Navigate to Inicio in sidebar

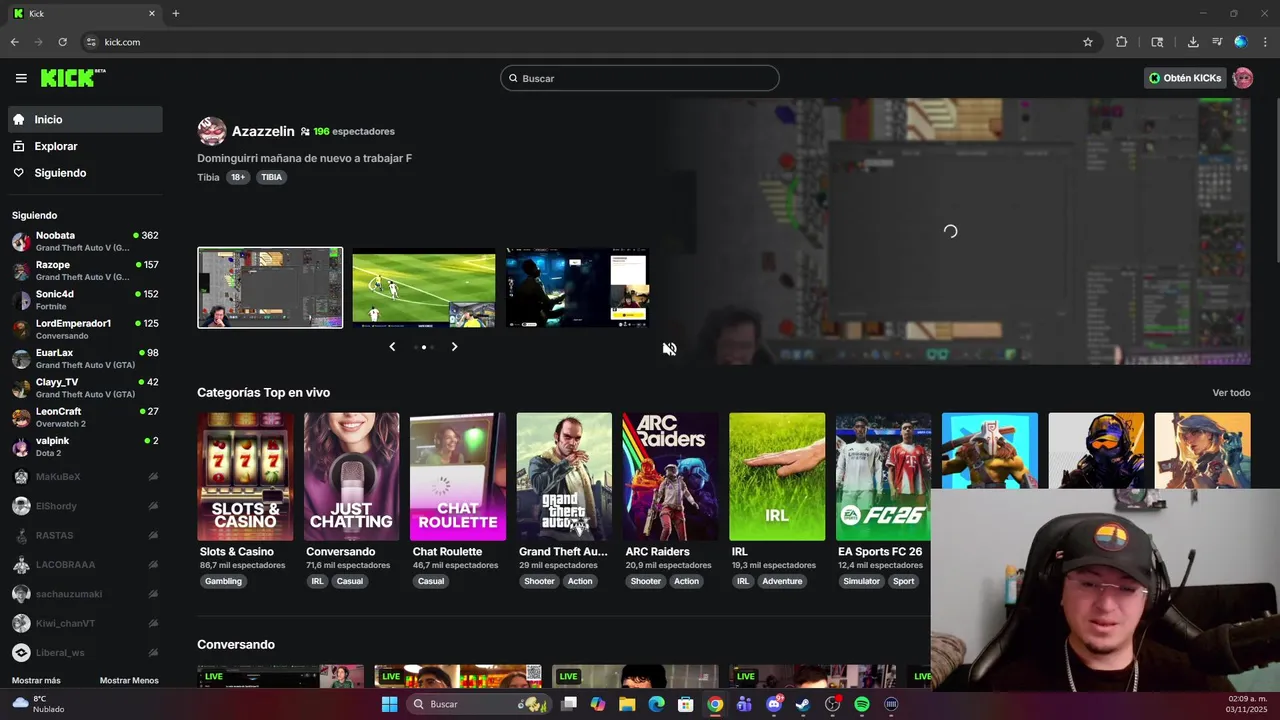click(85, 119)
